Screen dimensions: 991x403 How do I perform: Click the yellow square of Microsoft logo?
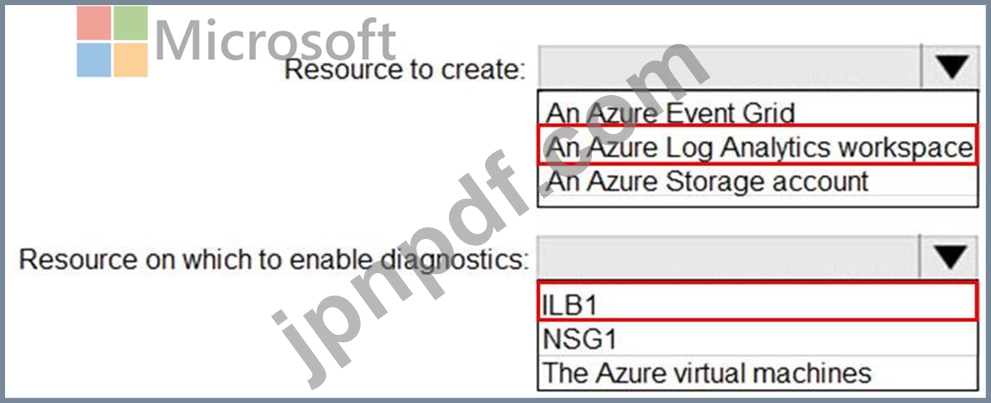click(x=131, y=60)
